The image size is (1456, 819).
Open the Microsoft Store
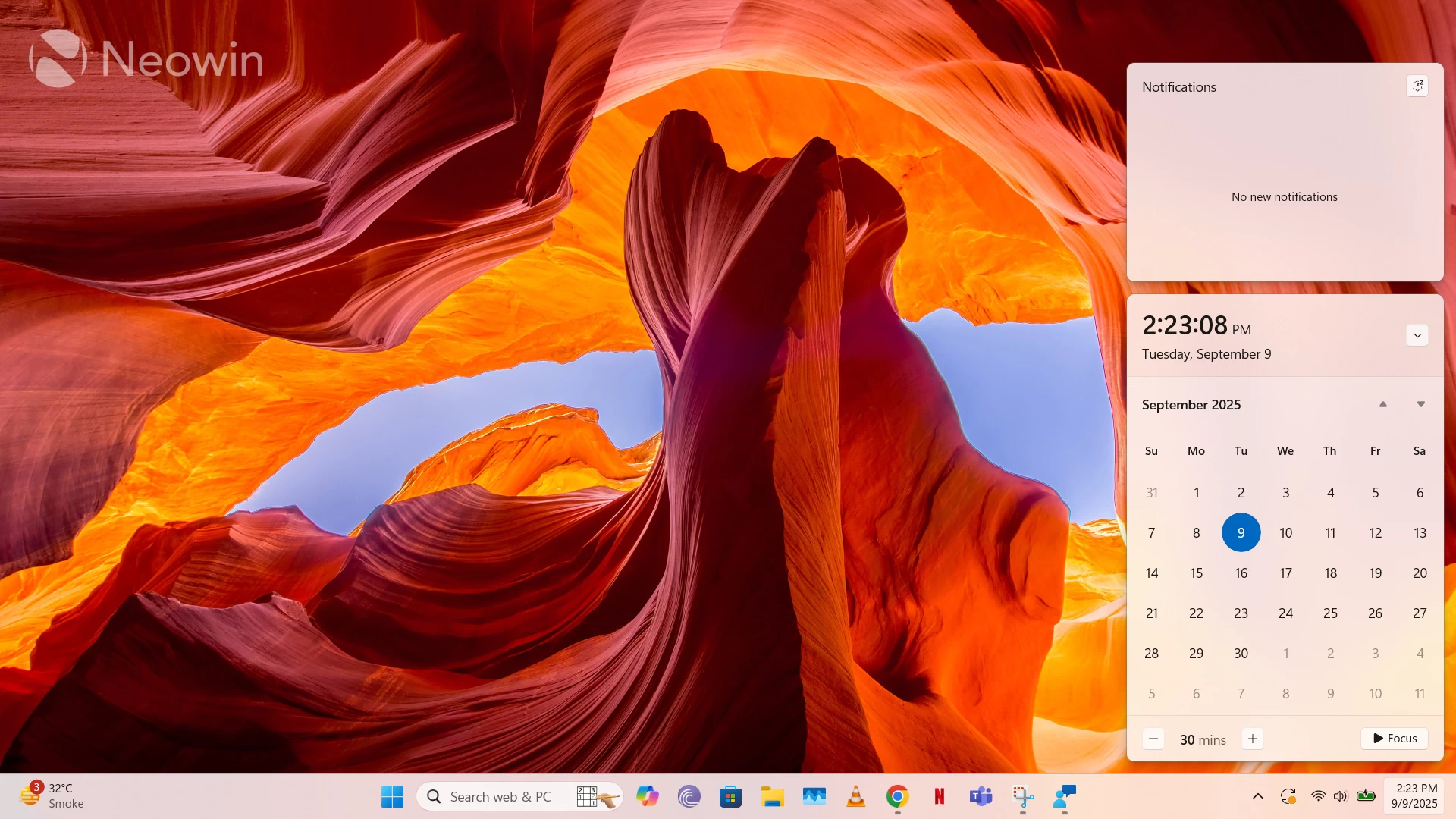(730, 796)
